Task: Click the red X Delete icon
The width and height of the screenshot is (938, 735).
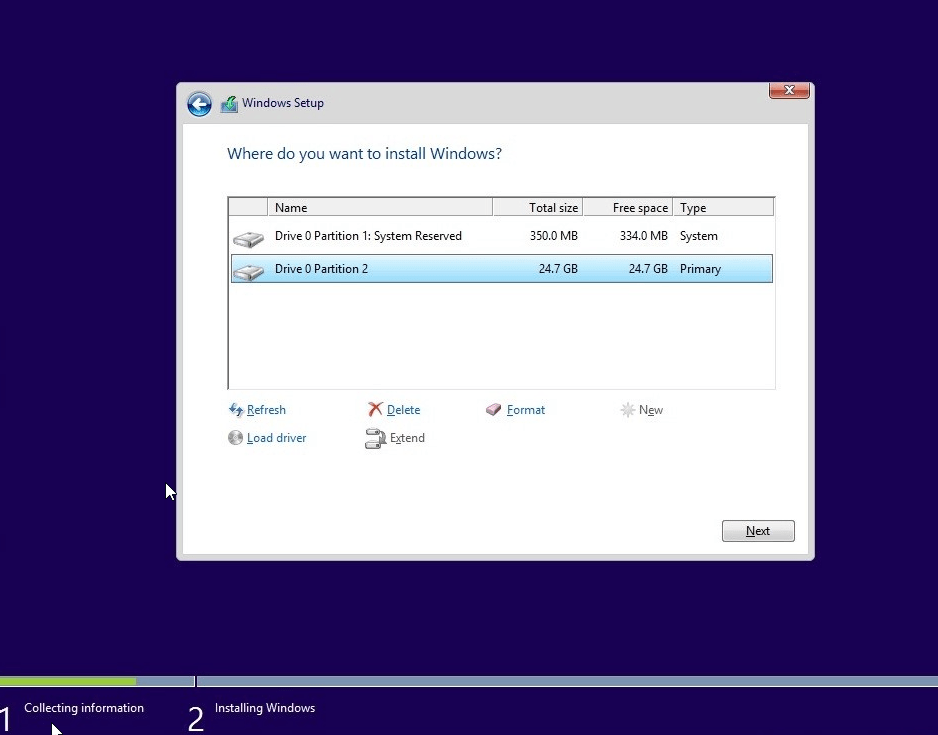Action: (375, 409)
